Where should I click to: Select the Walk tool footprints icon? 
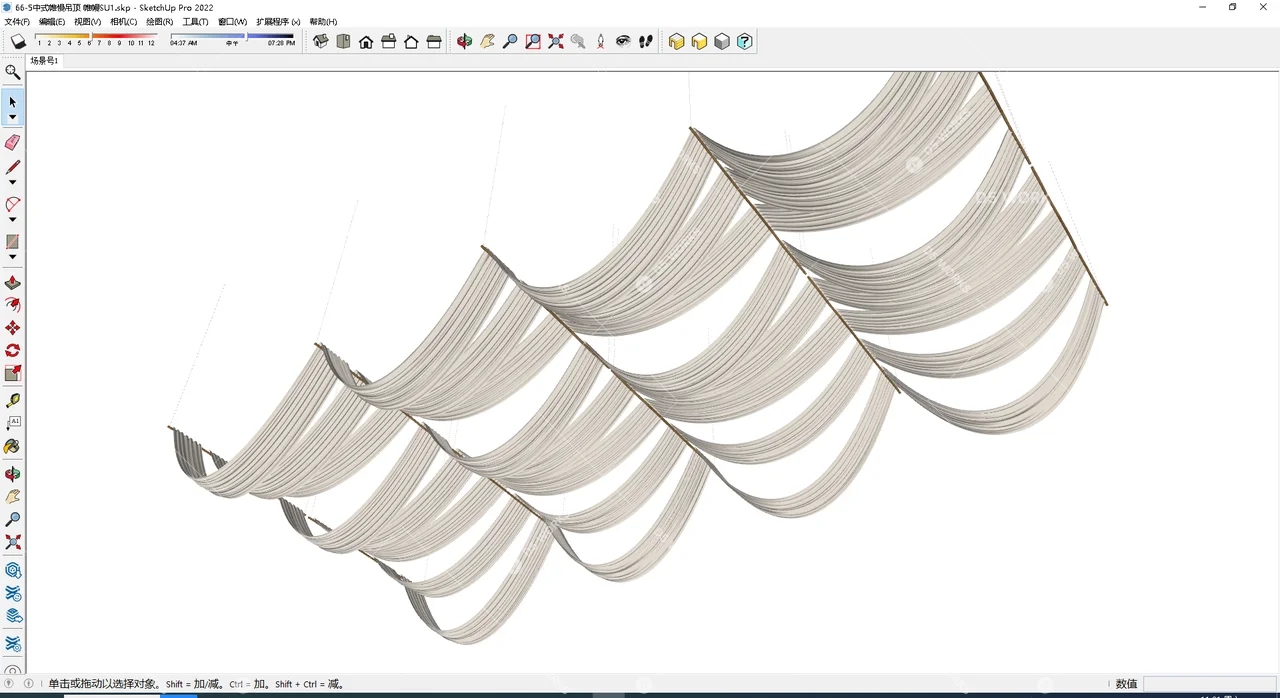coord(645,41)
